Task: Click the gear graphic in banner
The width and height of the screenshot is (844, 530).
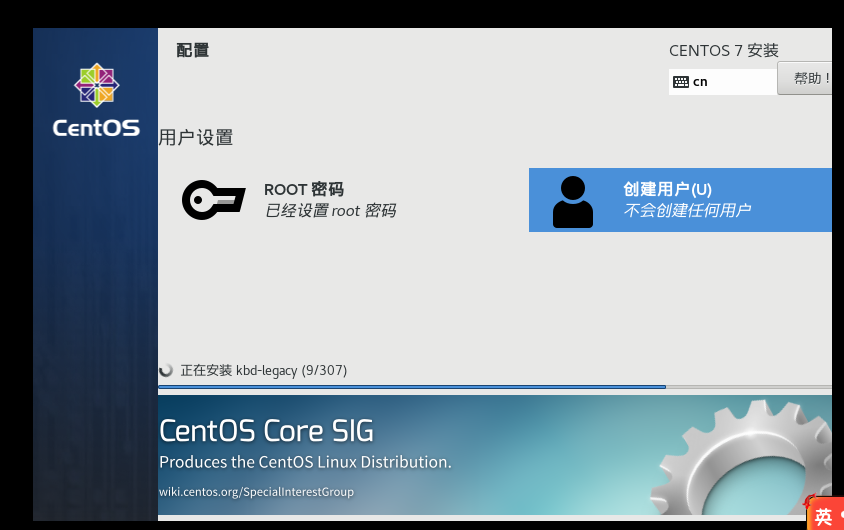Action: tap(741, 457)
